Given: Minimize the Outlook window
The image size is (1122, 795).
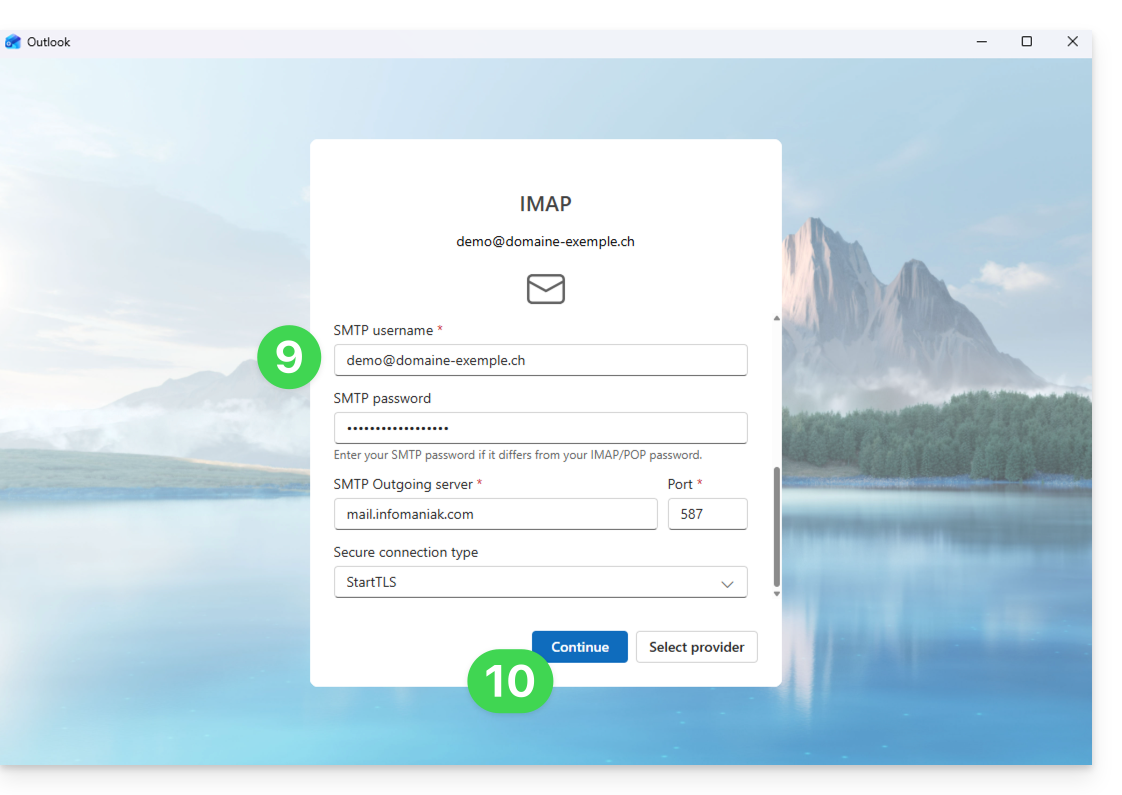Looking at the screenshot, I should [981, 42].
